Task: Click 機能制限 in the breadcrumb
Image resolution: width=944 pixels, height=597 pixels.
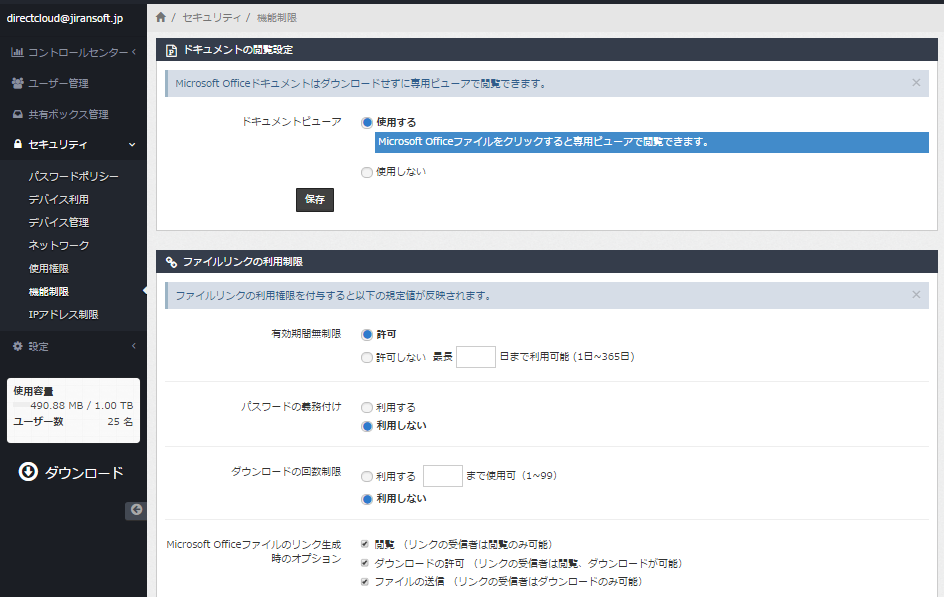Action: pos(277,18)
